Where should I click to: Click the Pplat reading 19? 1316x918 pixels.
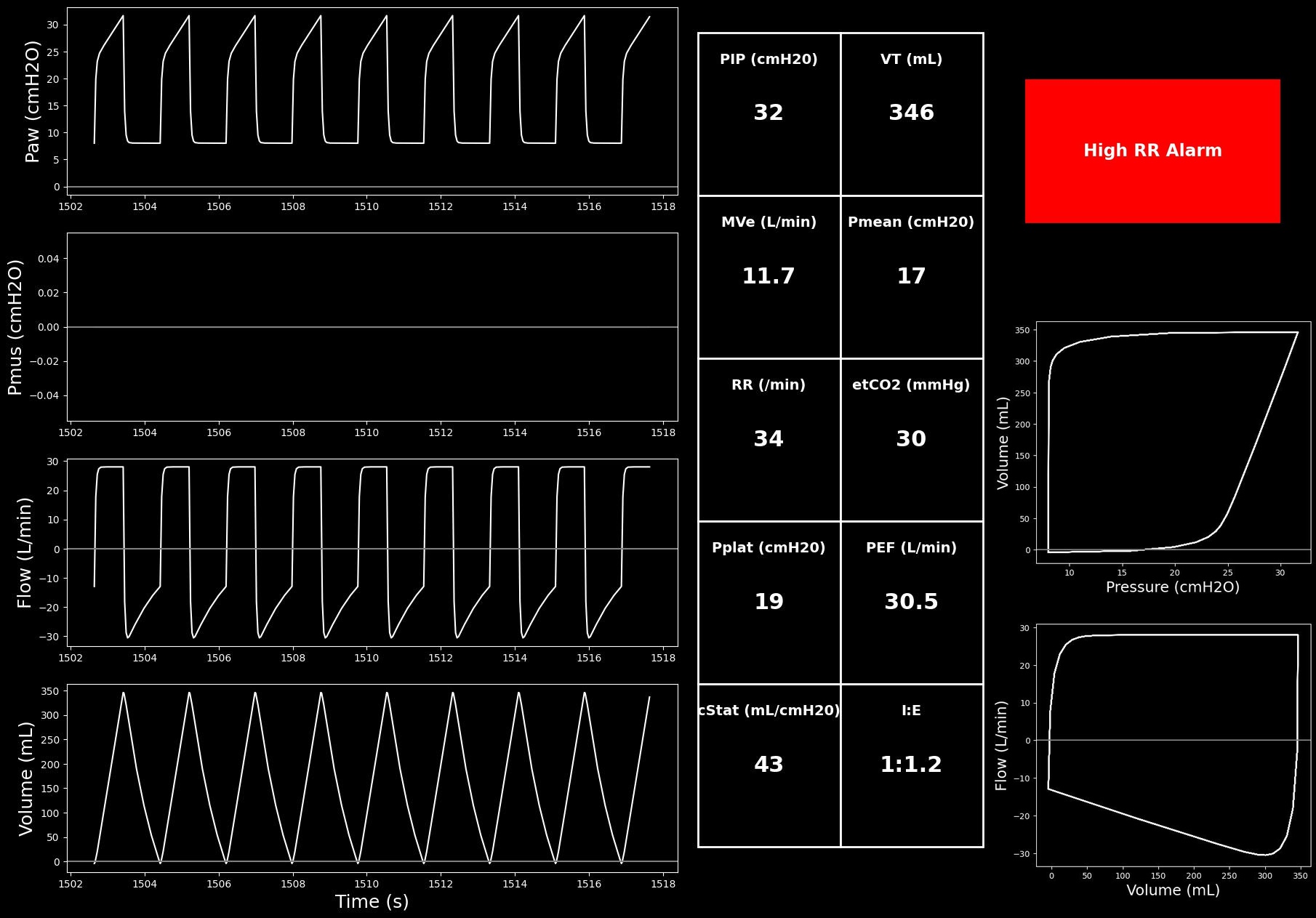[769, 602]
